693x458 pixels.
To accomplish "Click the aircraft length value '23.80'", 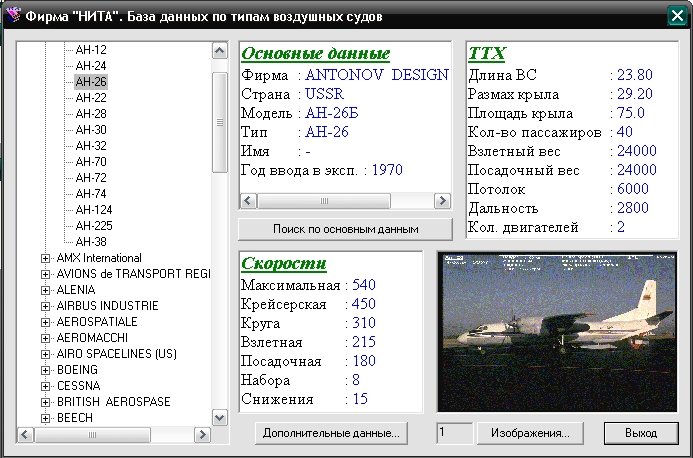I will coord(635,75).
